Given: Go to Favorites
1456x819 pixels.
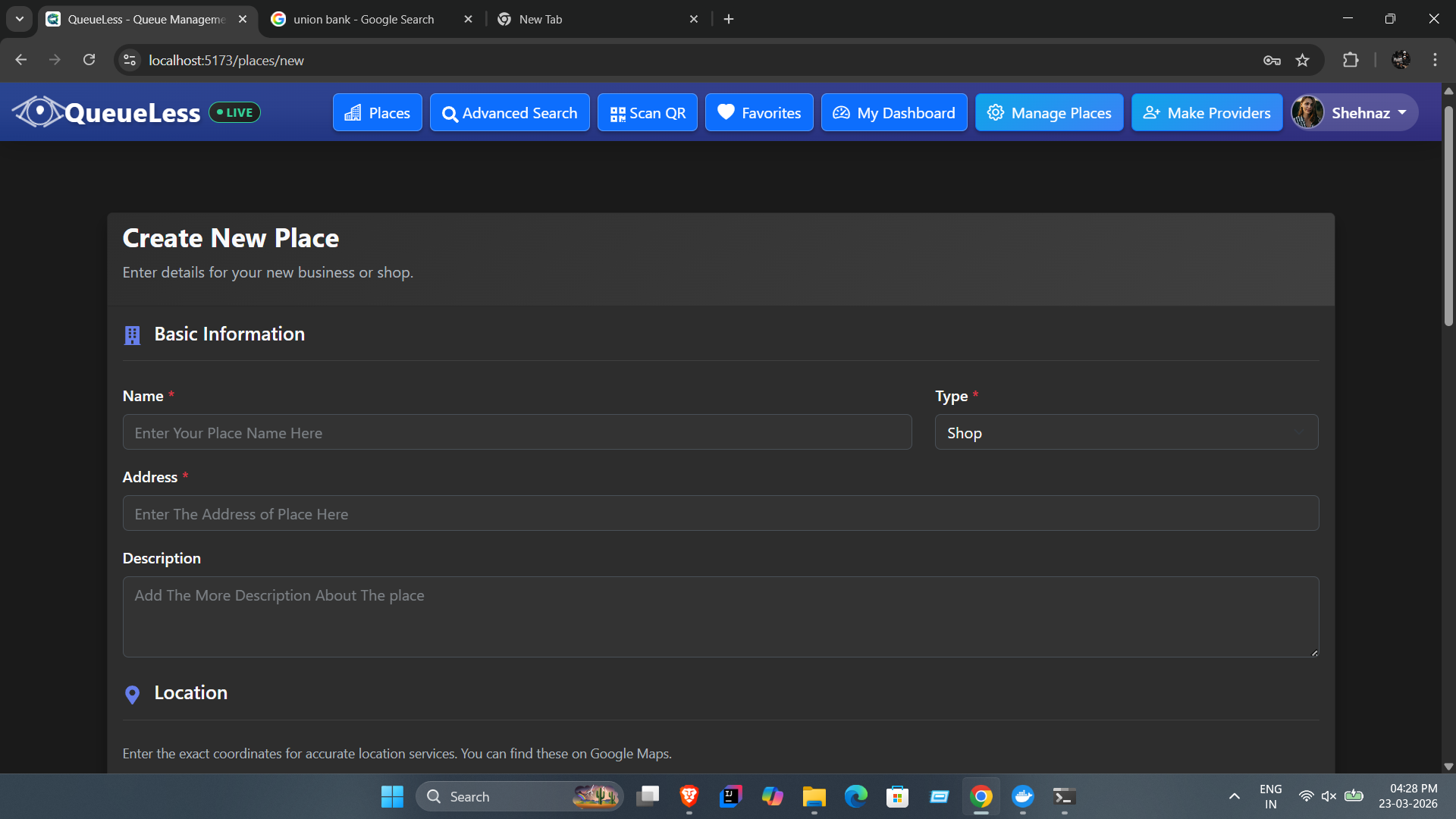Looking at the screenshot, I should coord(759,113).
